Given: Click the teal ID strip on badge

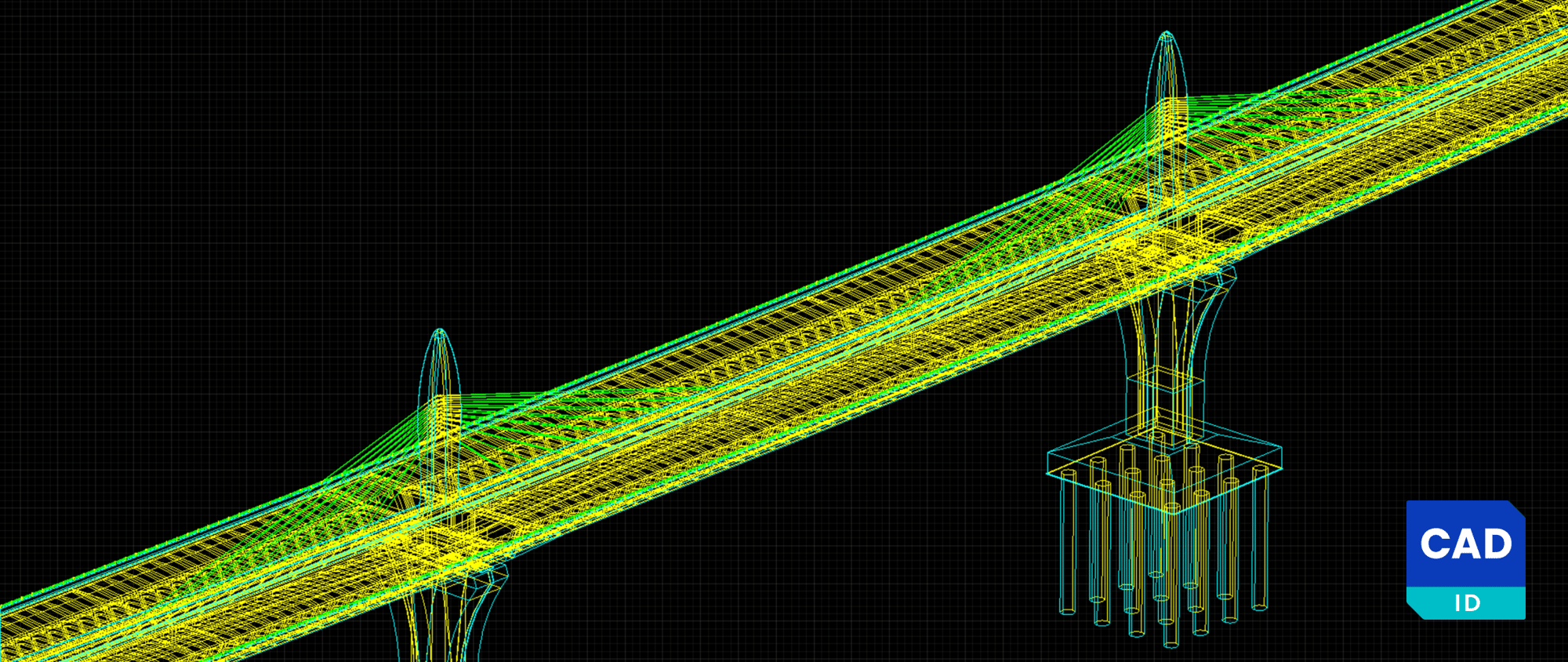Looking at the screenshot, I should 1466,603.
